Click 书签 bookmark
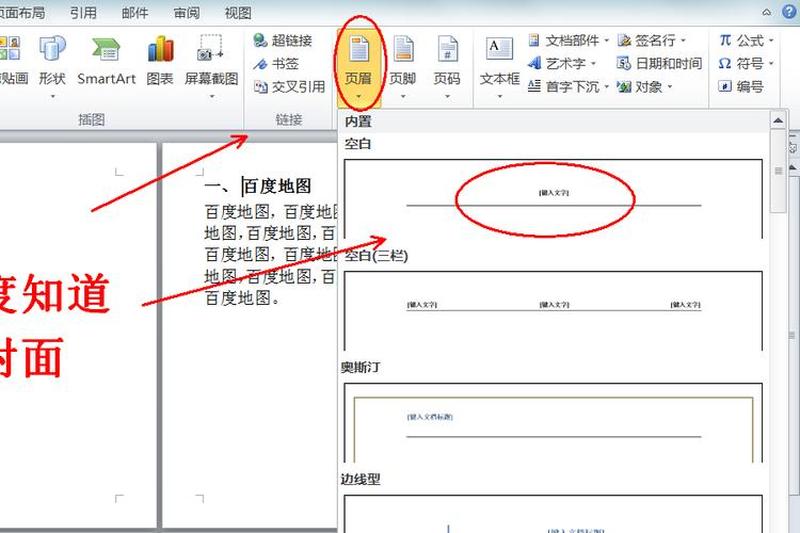The height and width of the screenshot is (533, 800). click(x=276, y=64)
